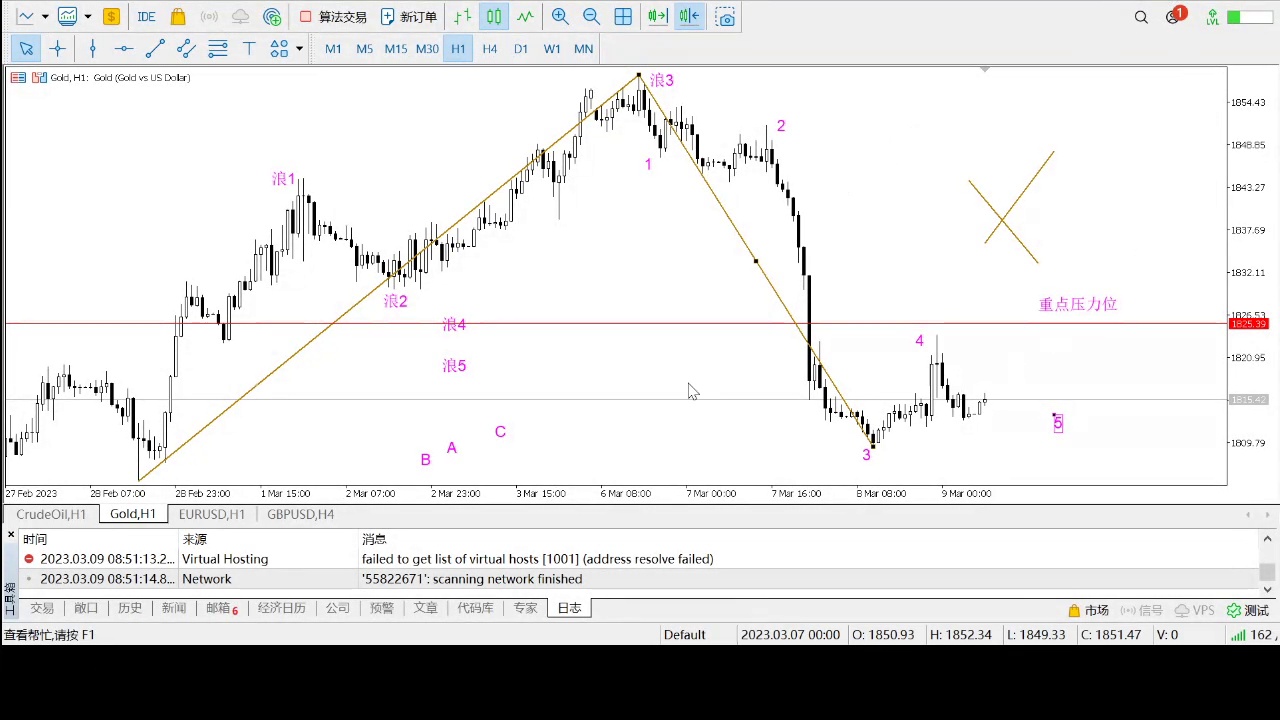The width and height of the screenshot is (1280, 720).
Task: Click the tile windows grid icon
Action: point(623,17)
